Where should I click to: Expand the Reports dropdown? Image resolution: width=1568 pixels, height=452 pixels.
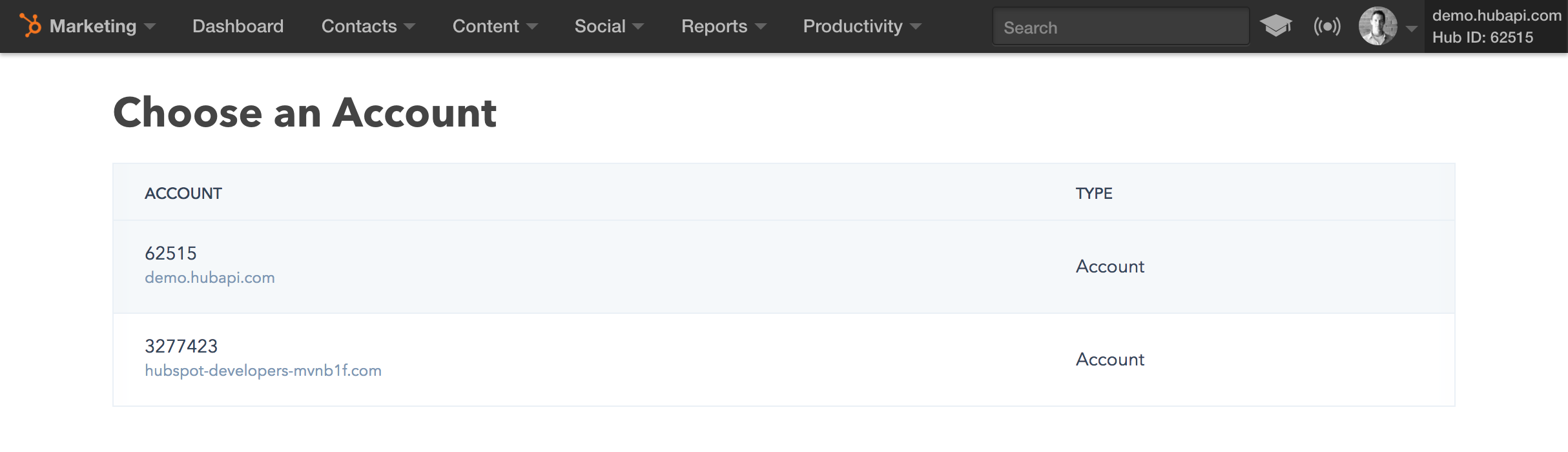pyautogui.click(x=713, y=26)
